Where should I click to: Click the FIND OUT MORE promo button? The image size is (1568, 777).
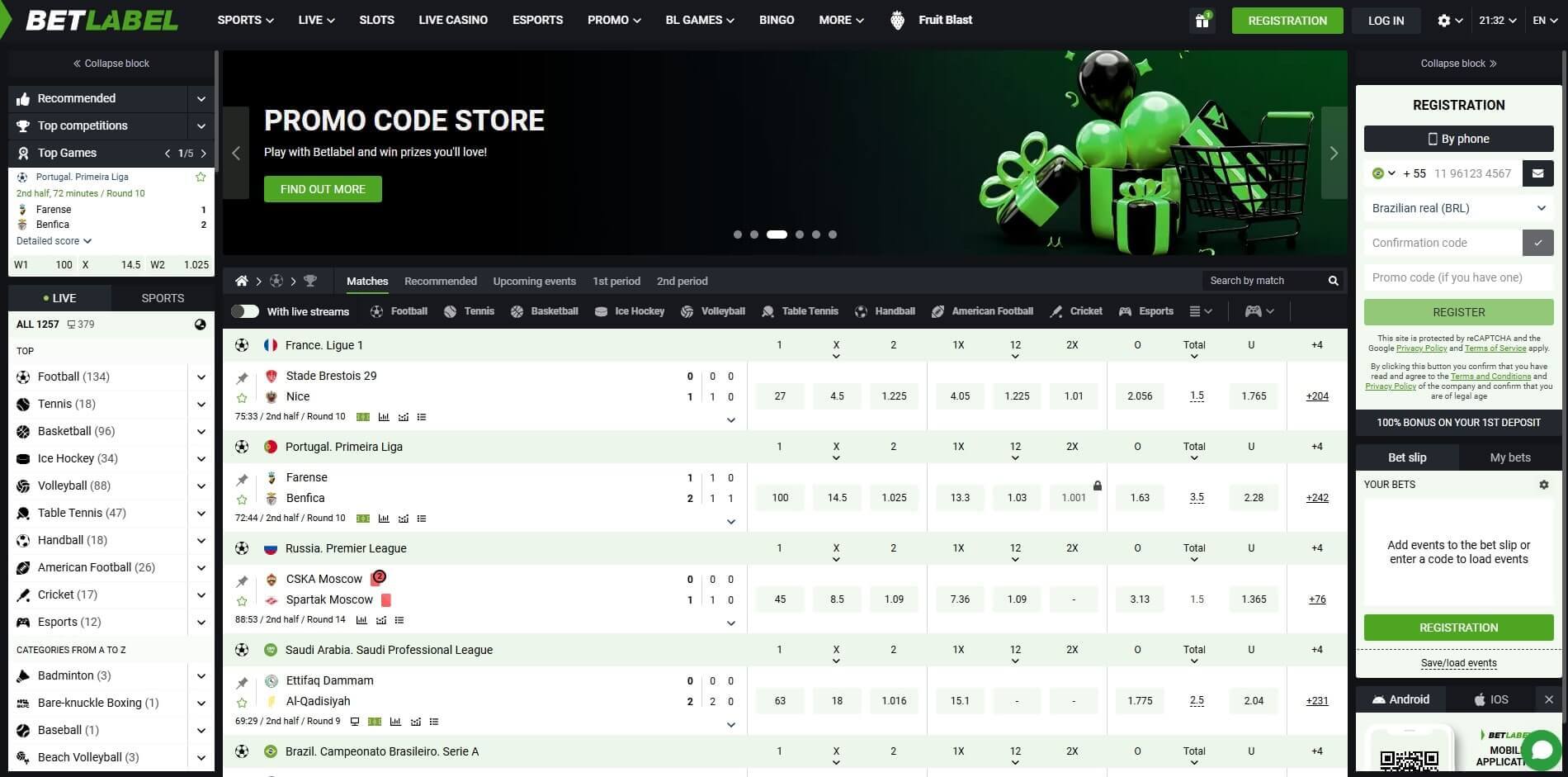point(323,189)
